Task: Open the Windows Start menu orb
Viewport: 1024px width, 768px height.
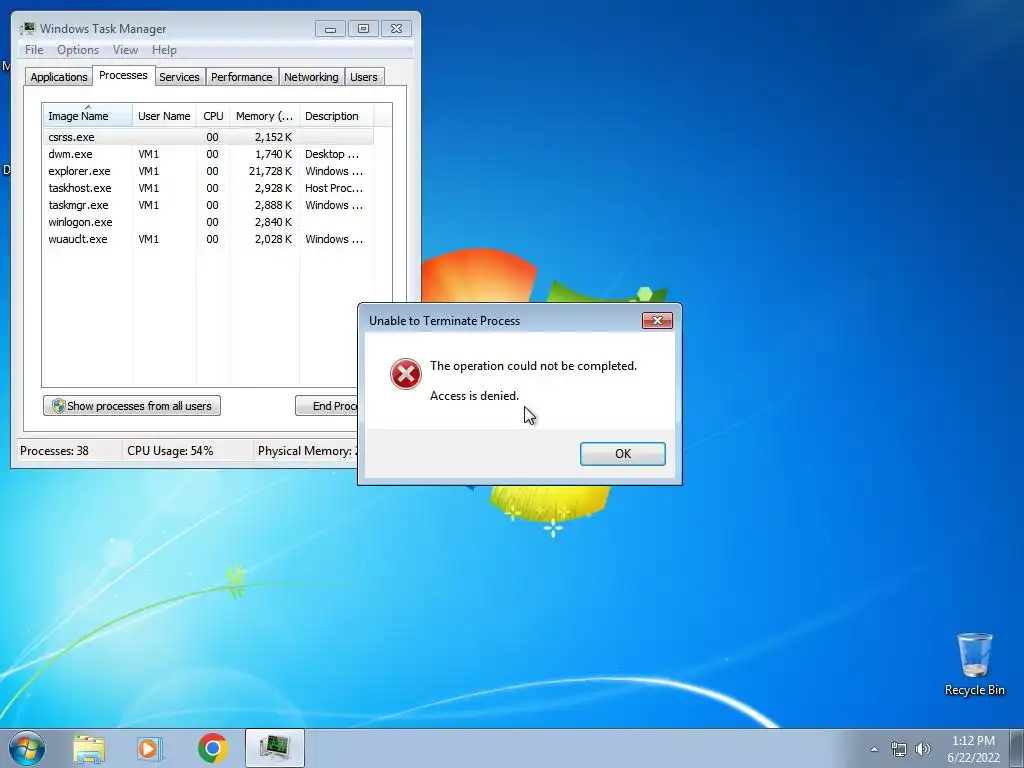Action: pyautogui.click(x=27, y=748)
